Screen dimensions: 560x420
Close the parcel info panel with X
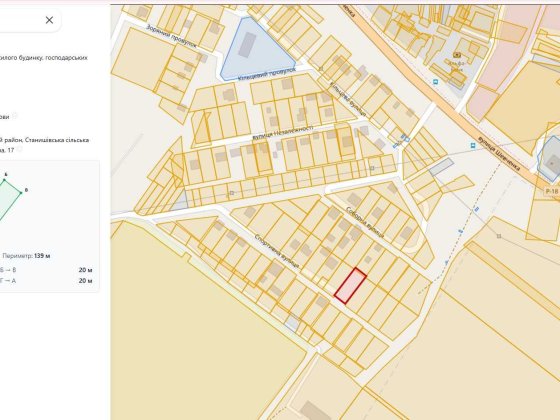[49, 20]
